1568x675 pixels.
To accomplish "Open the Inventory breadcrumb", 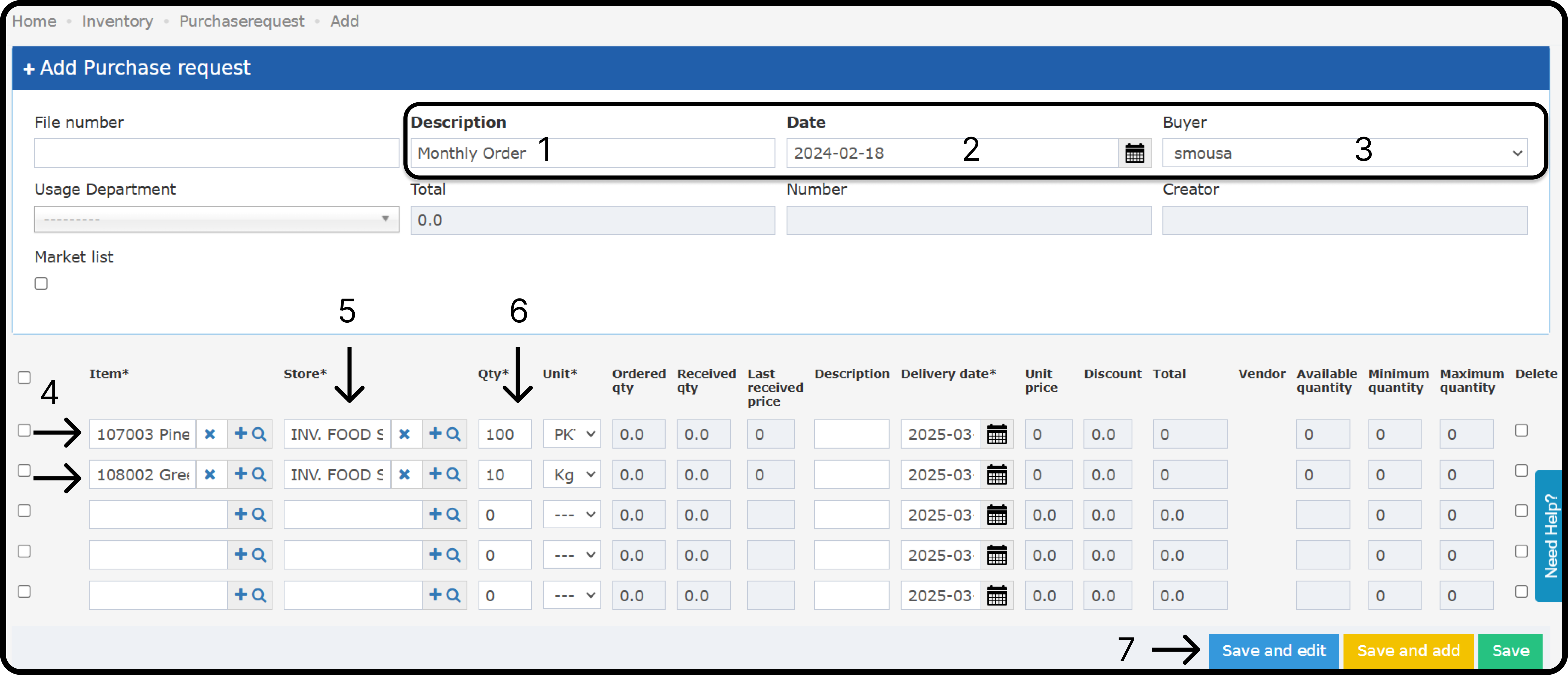I will coord(118,21).
